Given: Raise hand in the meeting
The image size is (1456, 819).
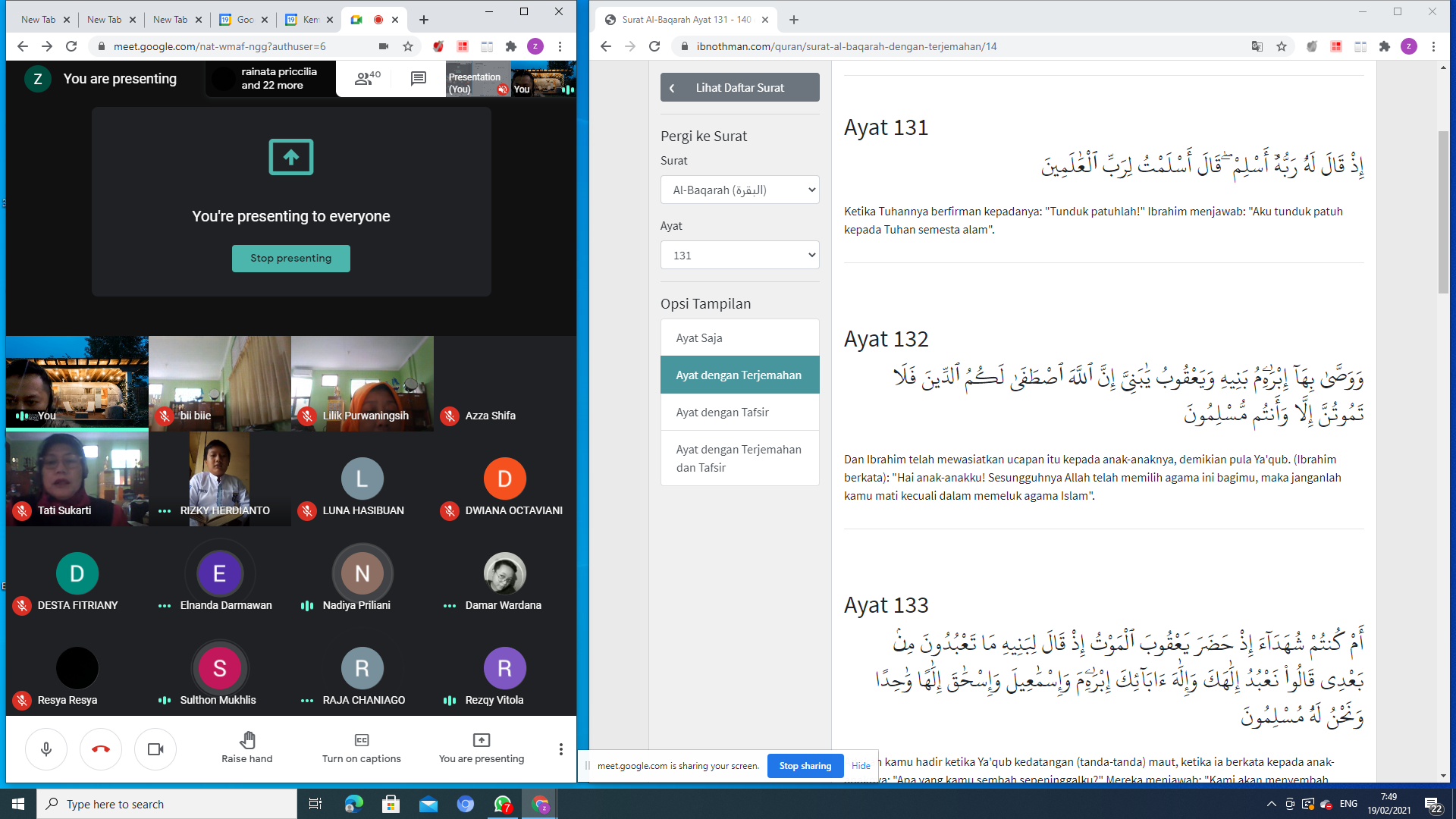Looking at the screenshot, I should click(246, 748).
